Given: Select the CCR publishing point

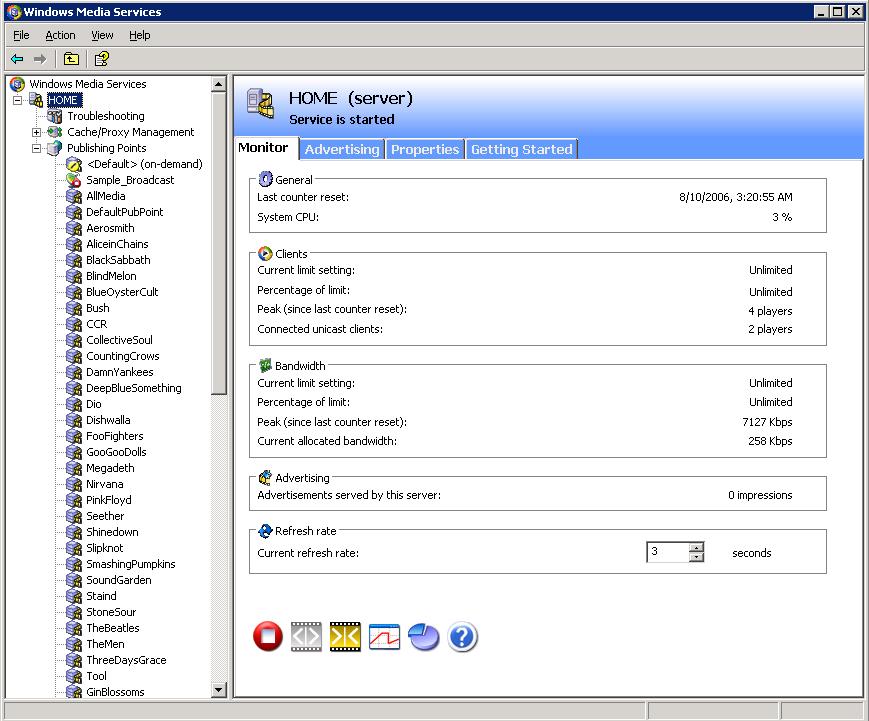Looking at the screenshot, I should click(x=97, y=325).
